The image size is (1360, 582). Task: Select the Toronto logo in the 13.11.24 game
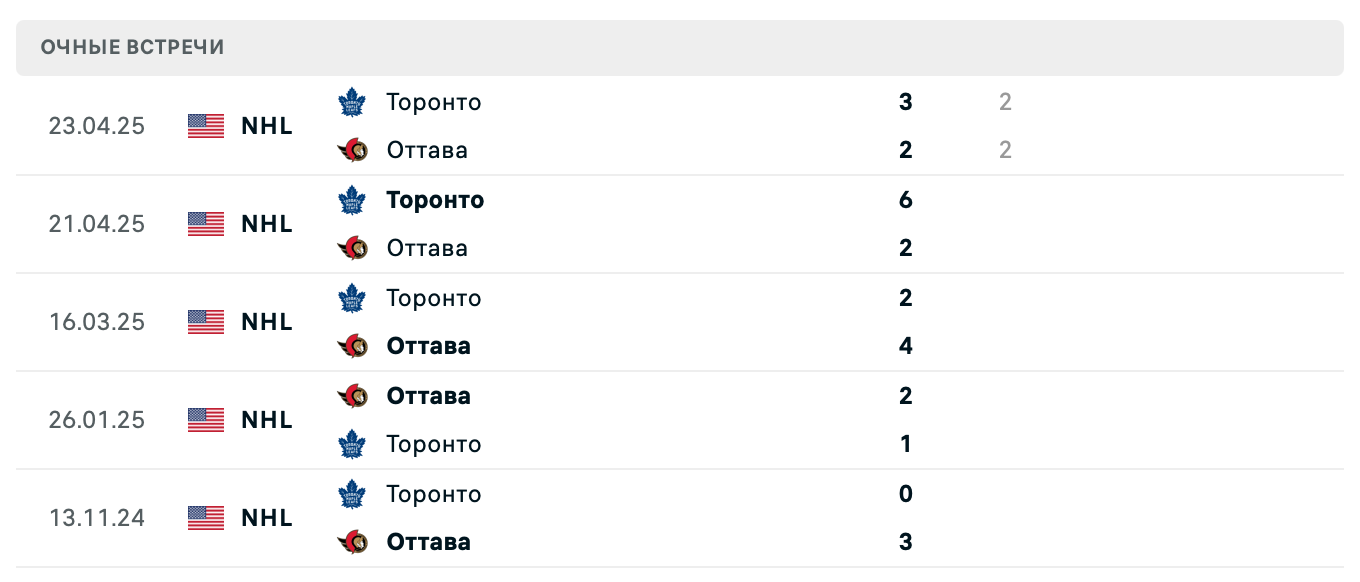352,493
